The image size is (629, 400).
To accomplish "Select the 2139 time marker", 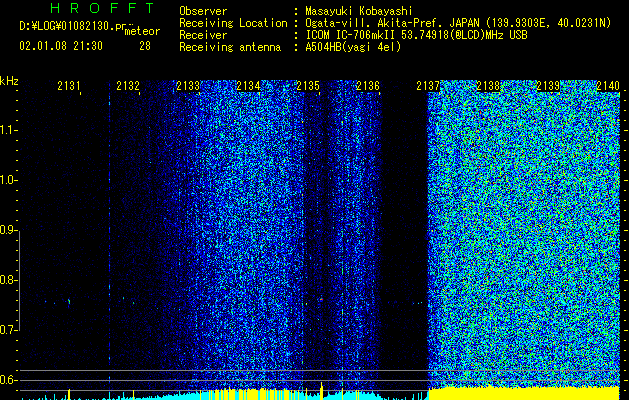I will click(548, 86).
